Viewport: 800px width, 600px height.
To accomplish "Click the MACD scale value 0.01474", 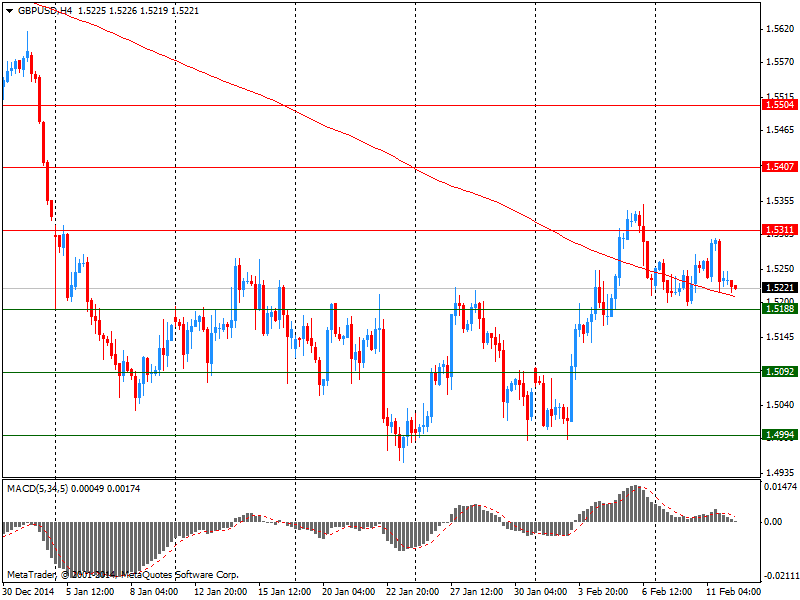I will tap(780, 487).
